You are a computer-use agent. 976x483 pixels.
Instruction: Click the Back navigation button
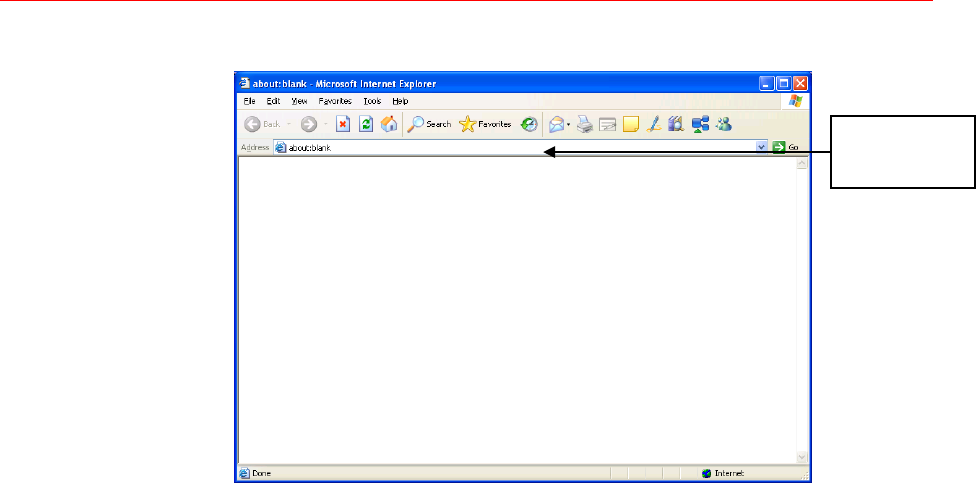point(262,124)
